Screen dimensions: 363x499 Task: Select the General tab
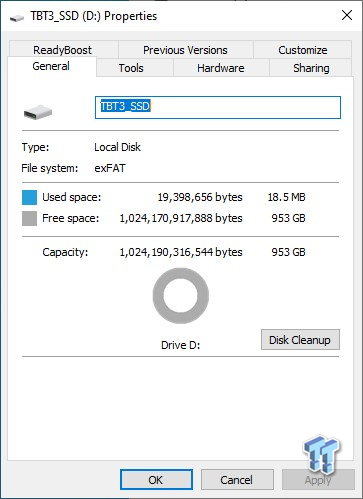tap(51, 66)
